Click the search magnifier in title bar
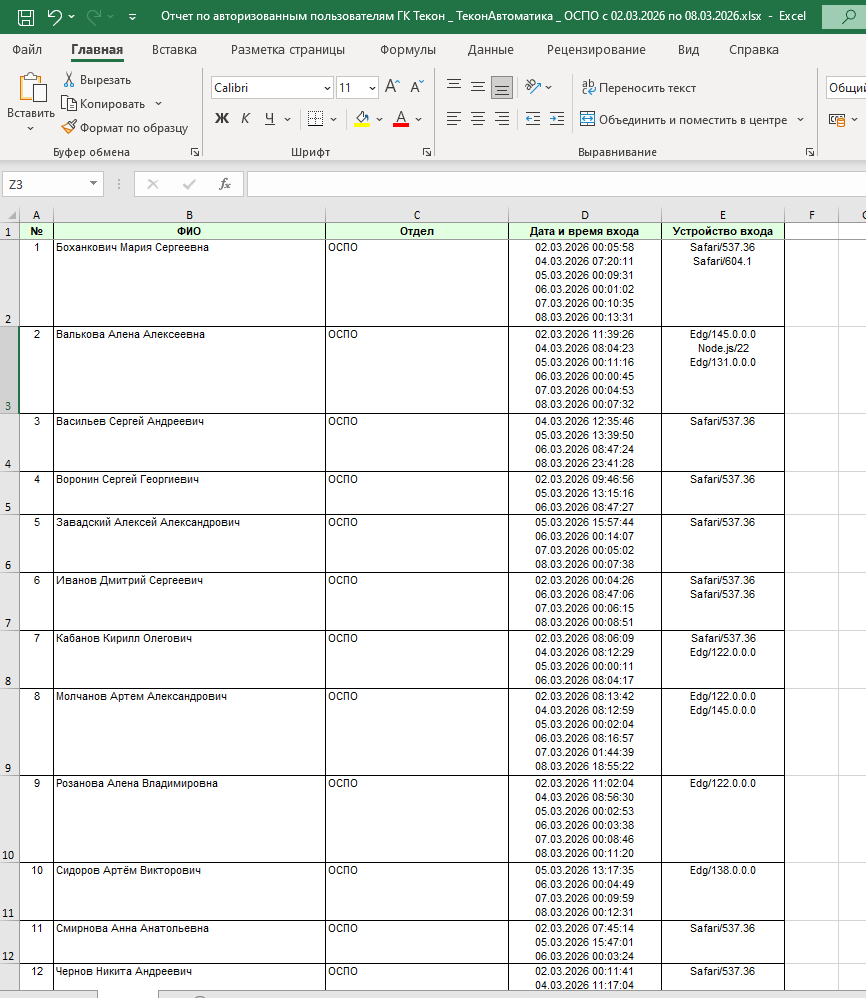 (848, 17)
